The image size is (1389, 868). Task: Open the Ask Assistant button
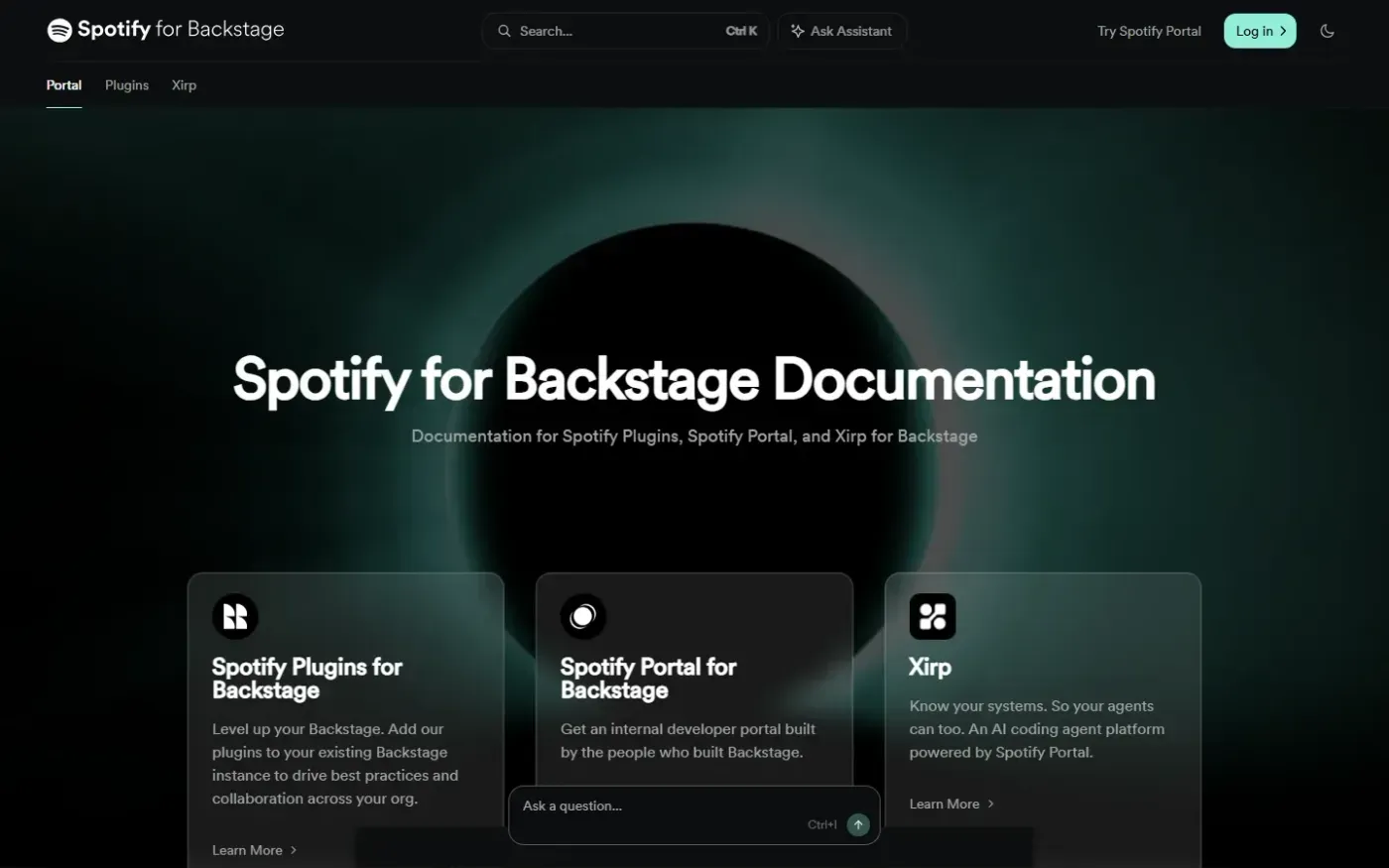pos(841,31)
